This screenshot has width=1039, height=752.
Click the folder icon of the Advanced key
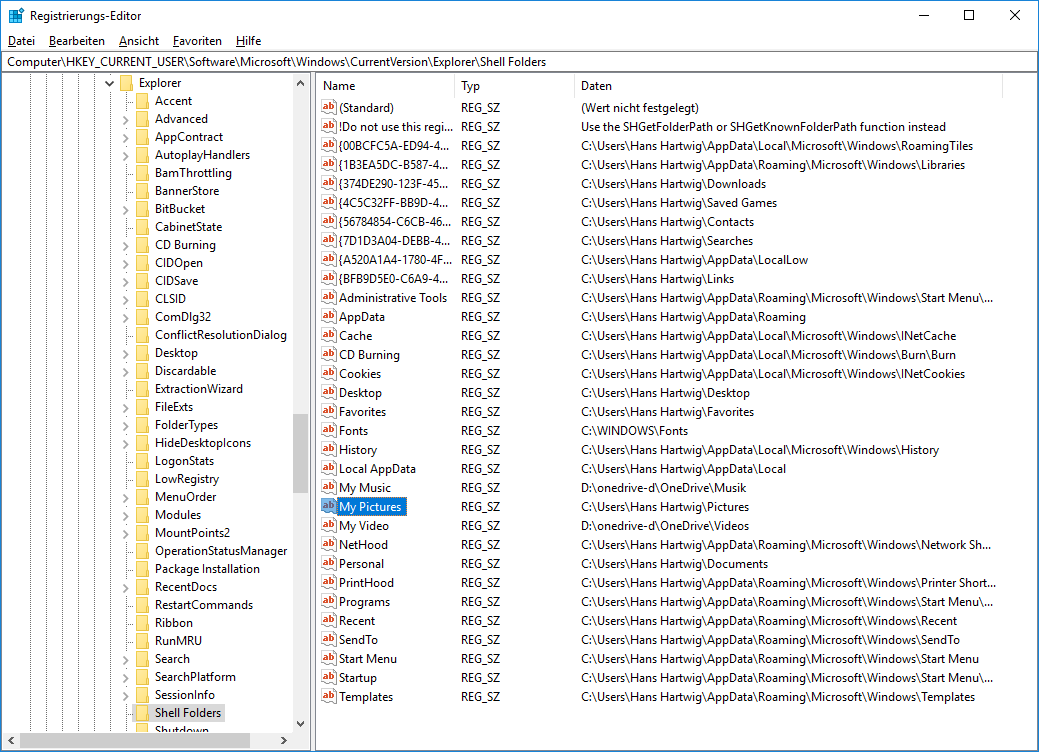click(x=142, y=119)
